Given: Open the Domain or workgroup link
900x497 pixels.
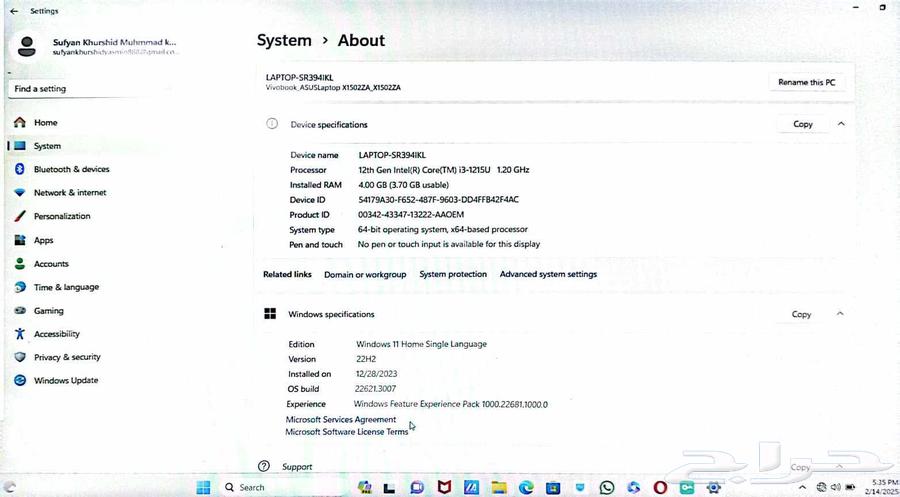Looking at the screenshot, I should coord(365,274).
